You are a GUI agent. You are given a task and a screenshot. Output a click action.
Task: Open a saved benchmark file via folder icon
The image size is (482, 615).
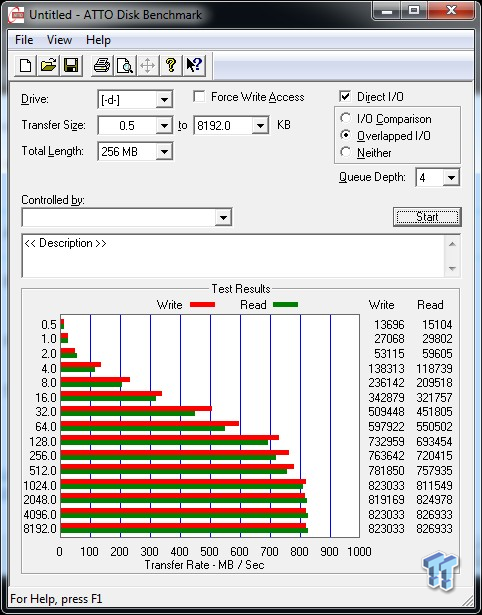click(48, 65)
